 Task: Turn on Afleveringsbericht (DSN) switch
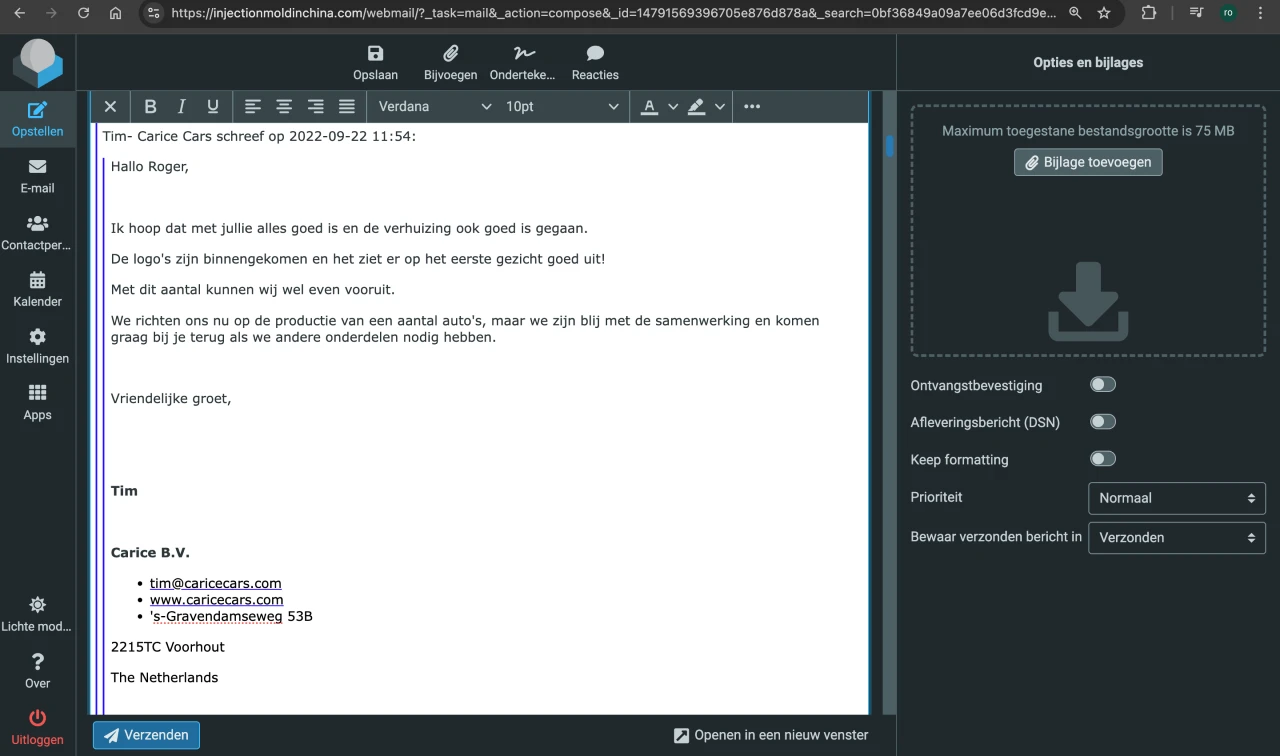tap(1102, 422)
